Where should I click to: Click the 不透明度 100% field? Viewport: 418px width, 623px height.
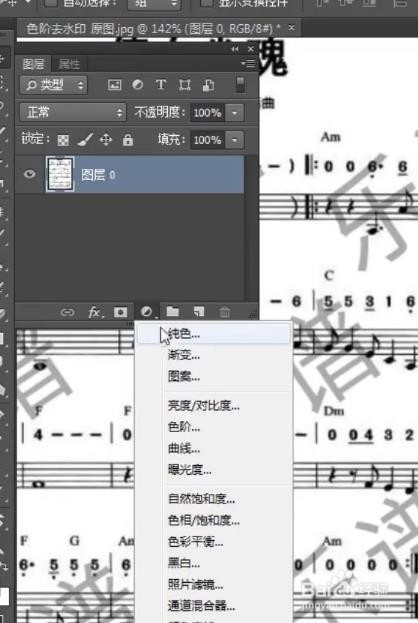click(207, 113)
